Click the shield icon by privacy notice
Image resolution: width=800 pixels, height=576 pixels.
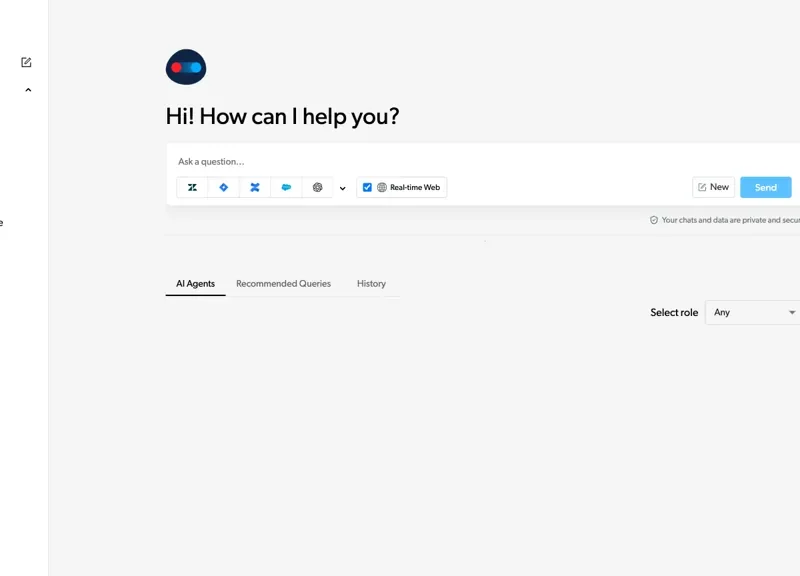[x=654, y=220]
